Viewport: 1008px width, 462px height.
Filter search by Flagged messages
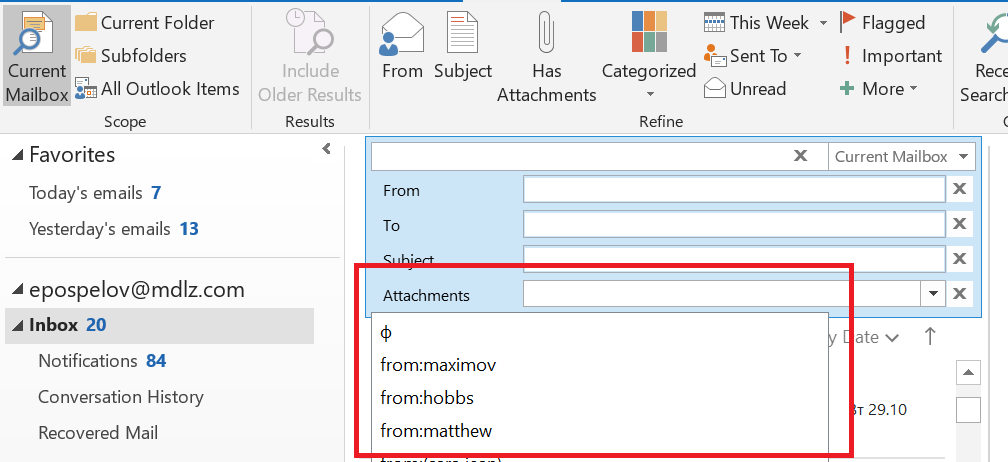881,22
